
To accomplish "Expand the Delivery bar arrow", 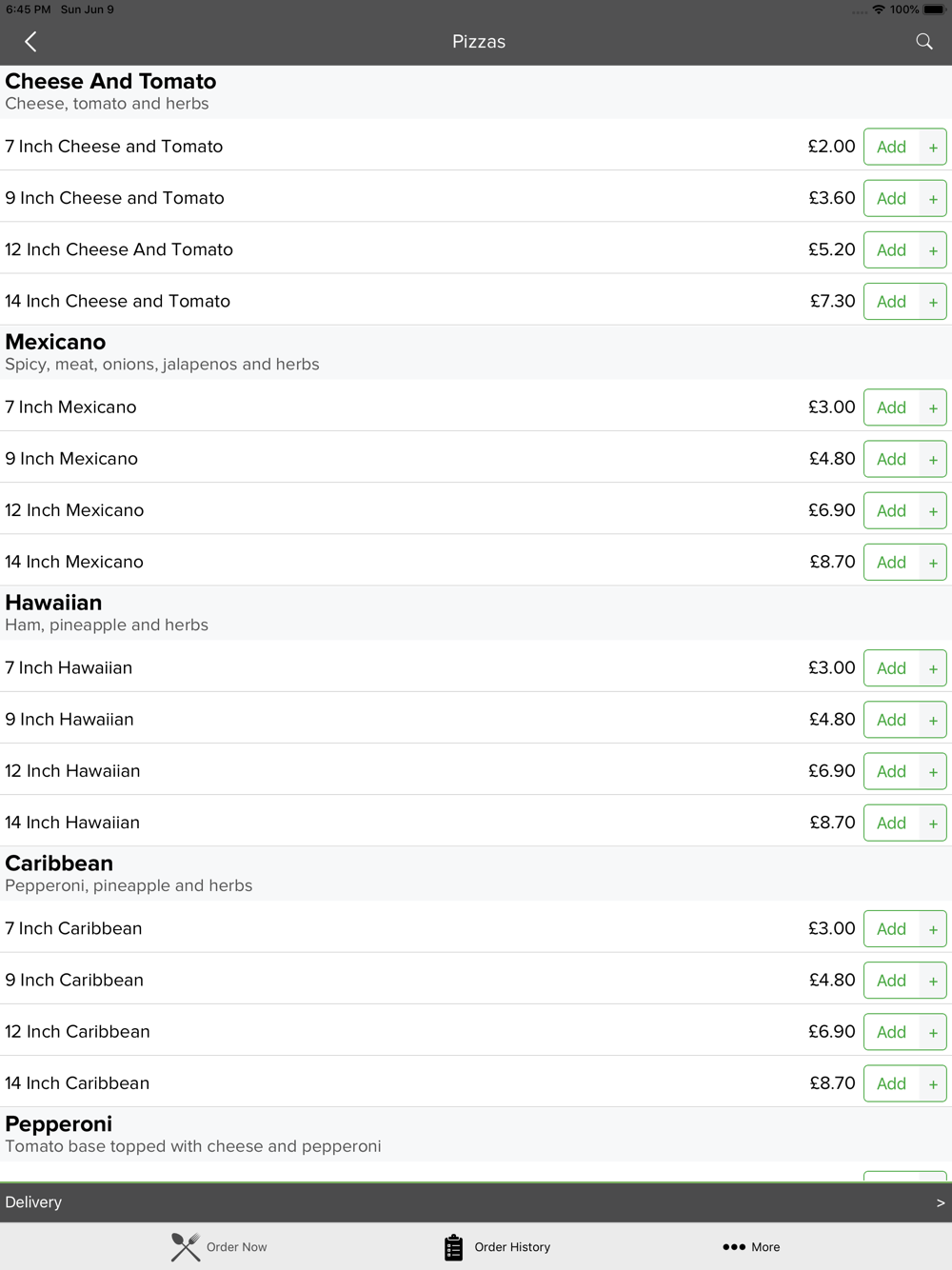I will click(940, 1202).
